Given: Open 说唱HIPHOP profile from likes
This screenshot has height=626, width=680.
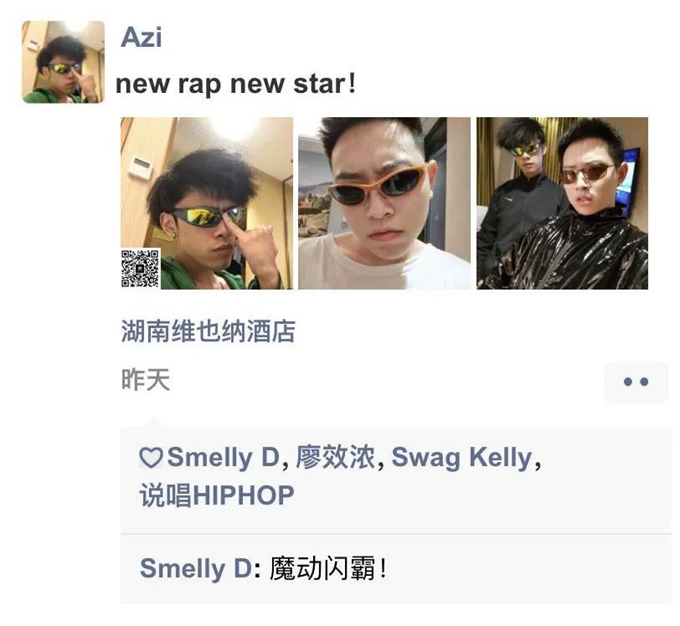Looking at the screenshot, I should click(x=217, y=495).
